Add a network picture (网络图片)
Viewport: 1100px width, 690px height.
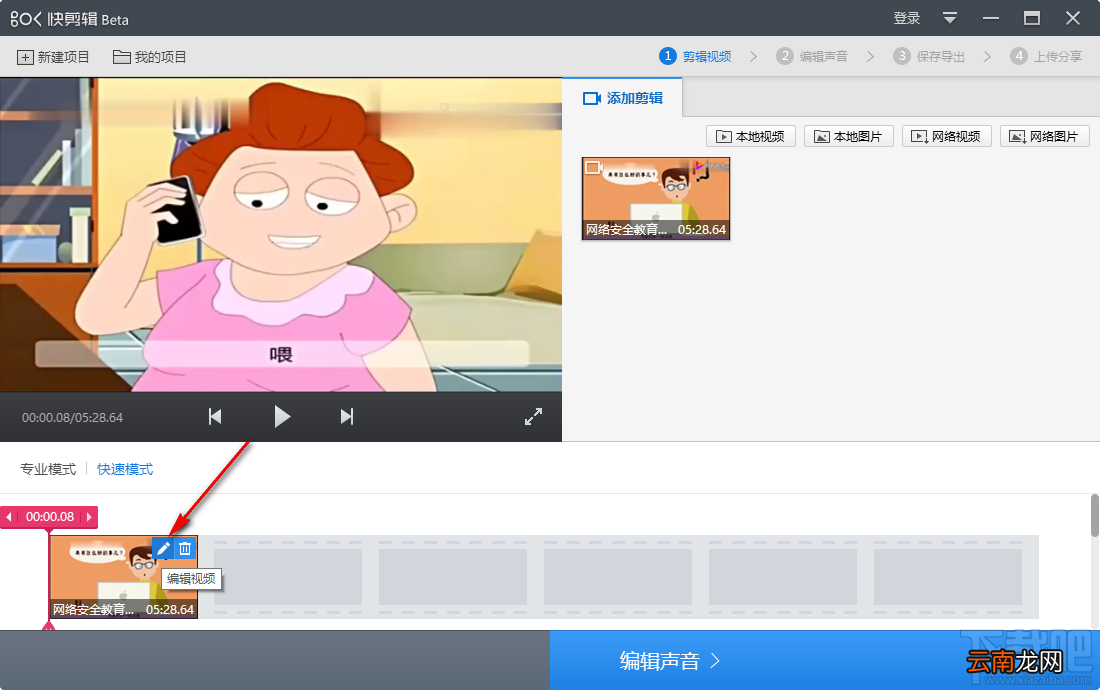[1045, 136]
